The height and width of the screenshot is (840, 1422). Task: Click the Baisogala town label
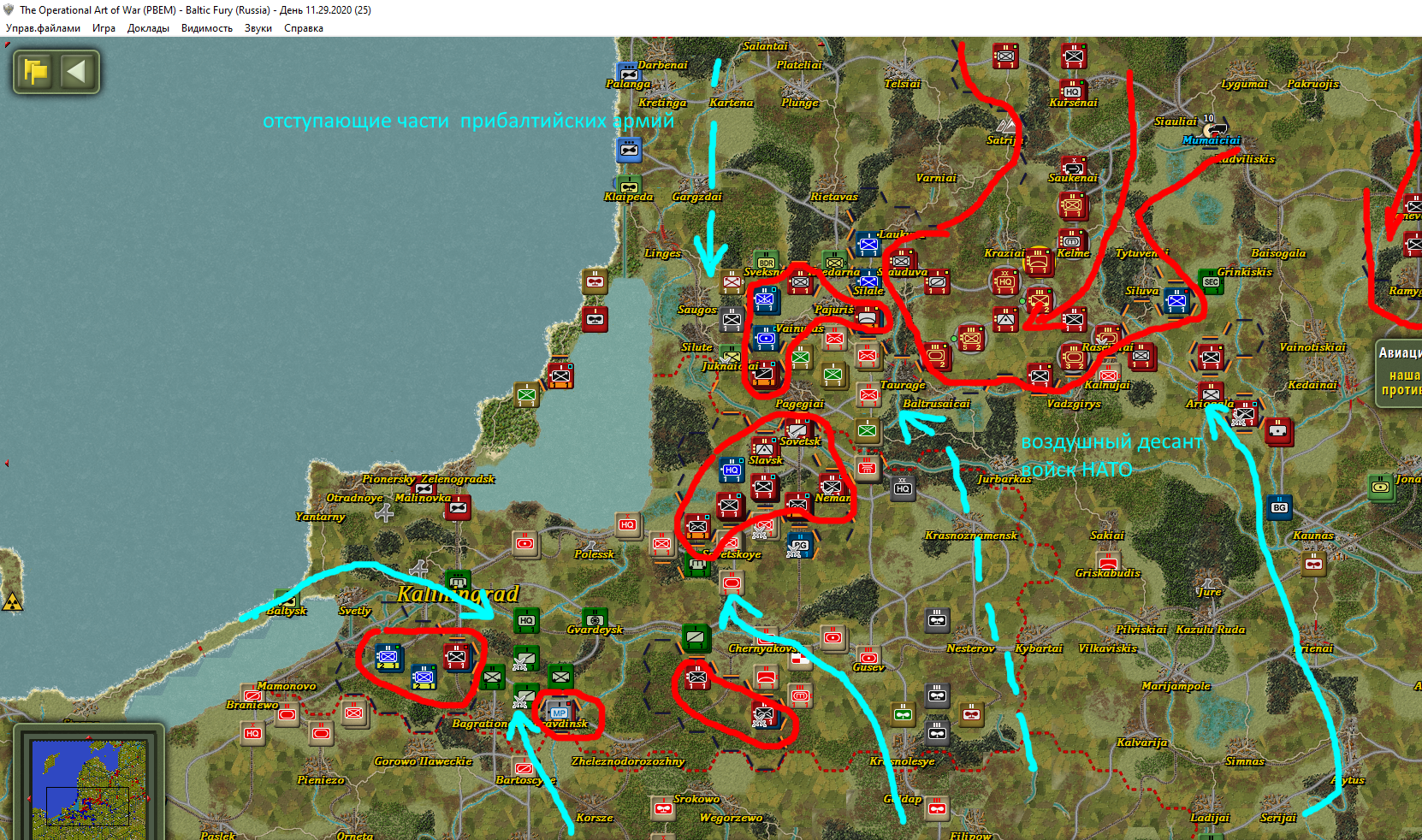point(1279,253)
